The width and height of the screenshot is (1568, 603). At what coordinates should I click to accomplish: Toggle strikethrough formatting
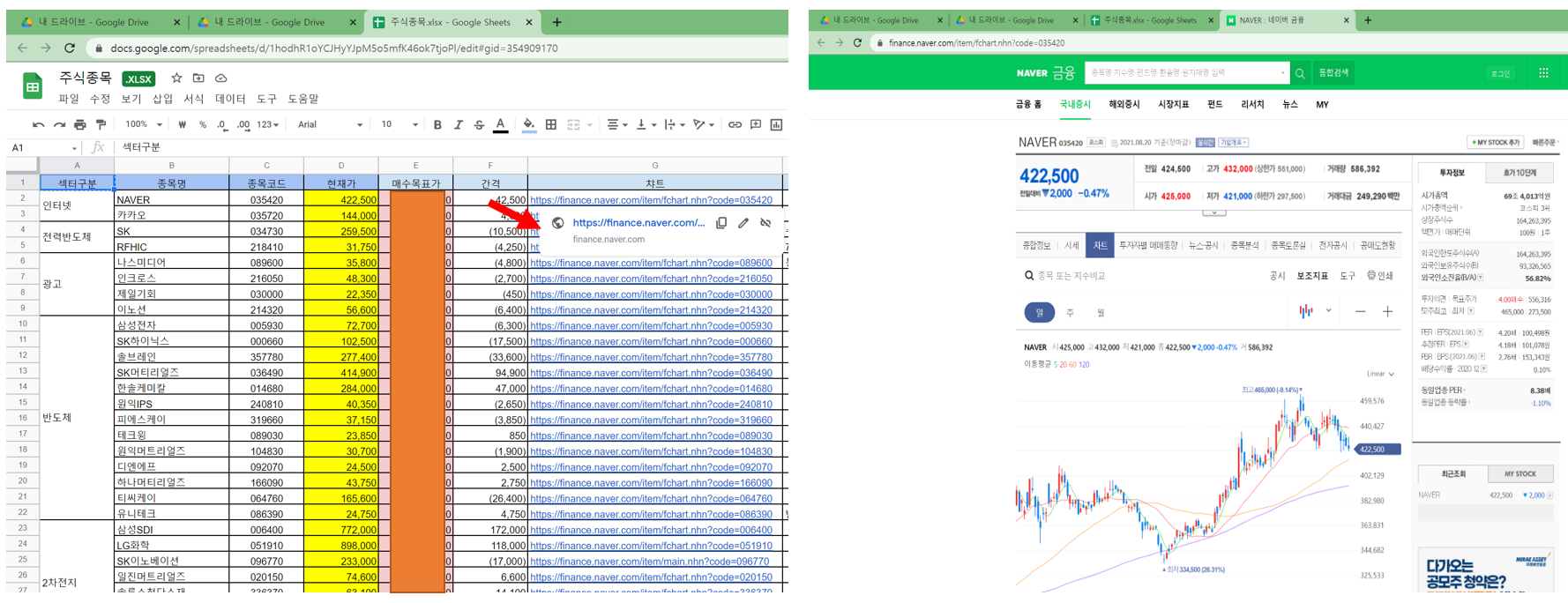(479, 125)
